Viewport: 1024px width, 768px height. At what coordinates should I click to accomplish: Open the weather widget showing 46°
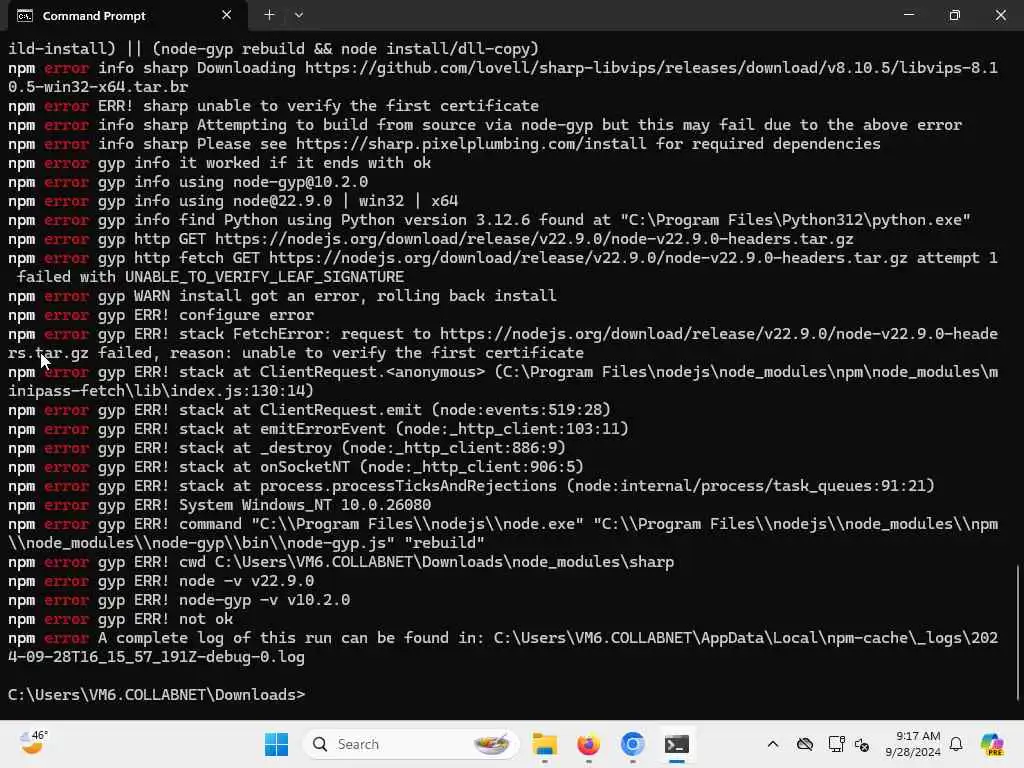(33, 743)
